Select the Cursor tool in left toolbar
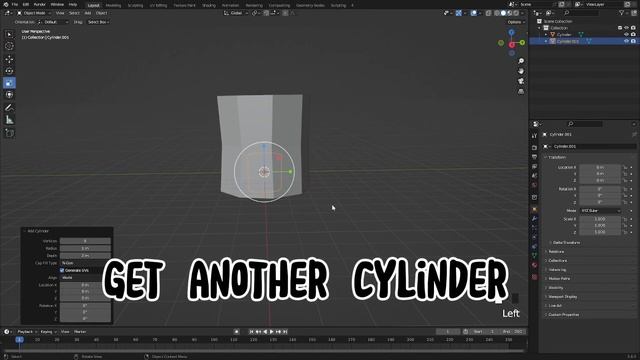This screenshot has height=360, width=640. (x=9, y=46)
